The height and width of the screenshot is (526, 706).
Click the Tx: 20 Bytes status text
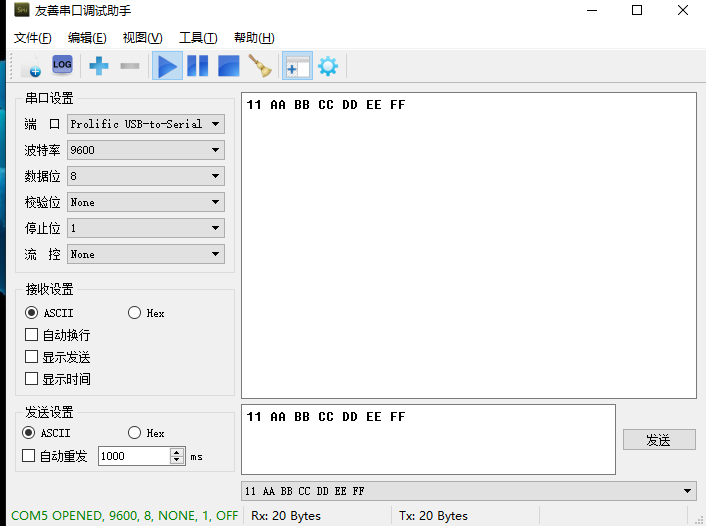pyautogui.click(x=433, y=516)
